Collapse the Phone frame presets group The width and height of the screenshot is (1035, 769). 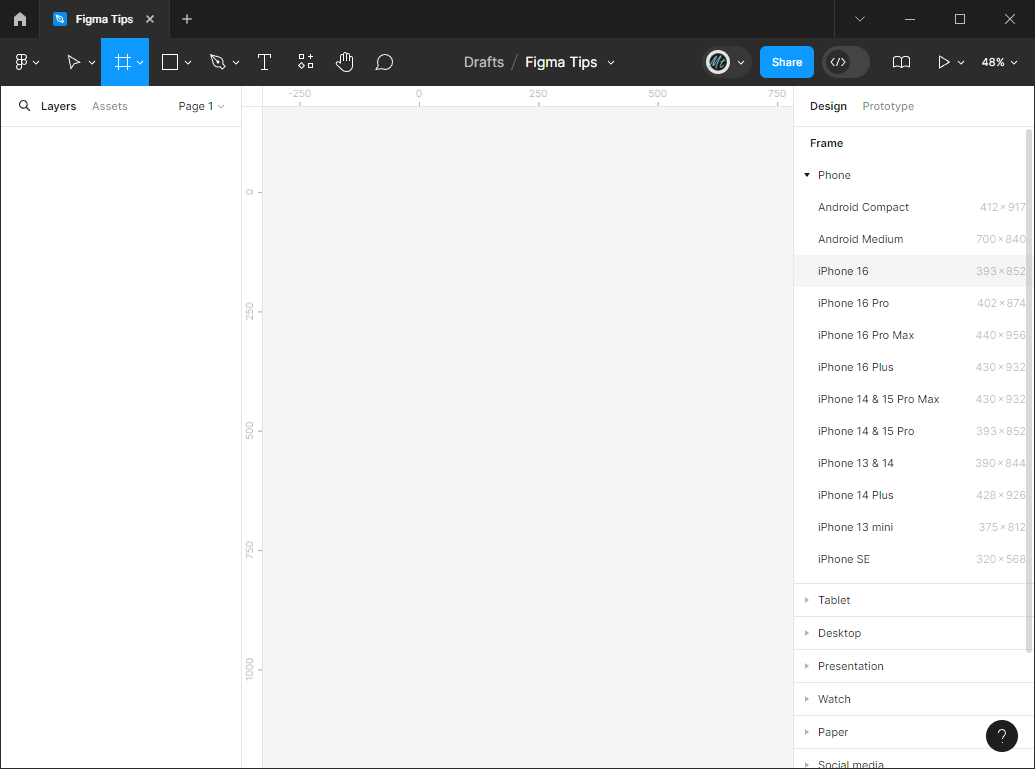807,175
